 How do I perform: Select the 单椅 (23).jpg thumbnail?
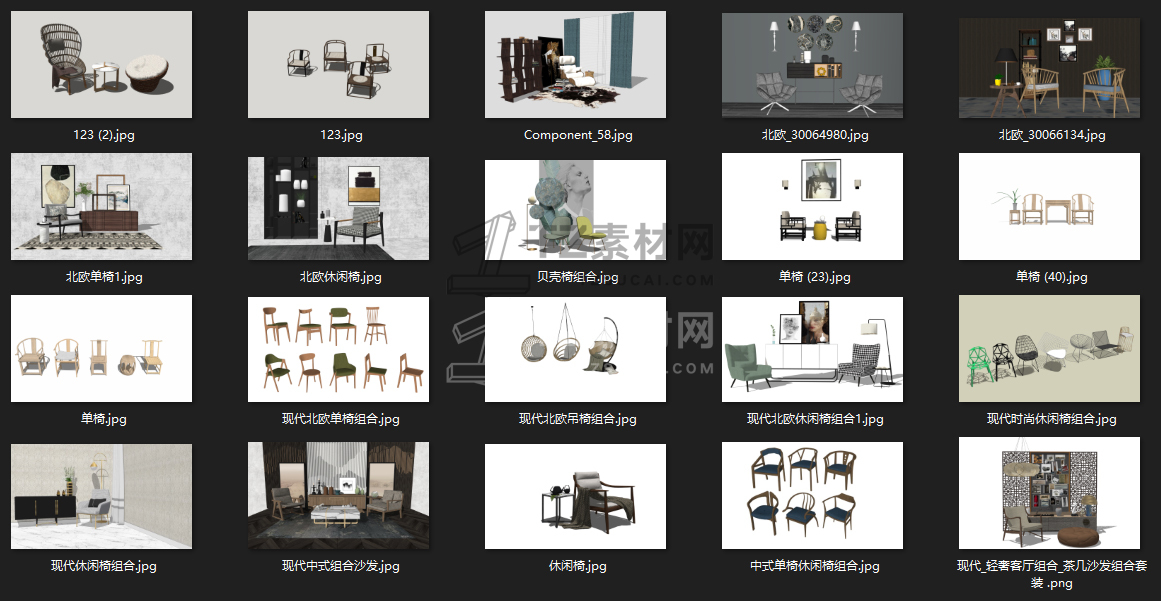812,207
